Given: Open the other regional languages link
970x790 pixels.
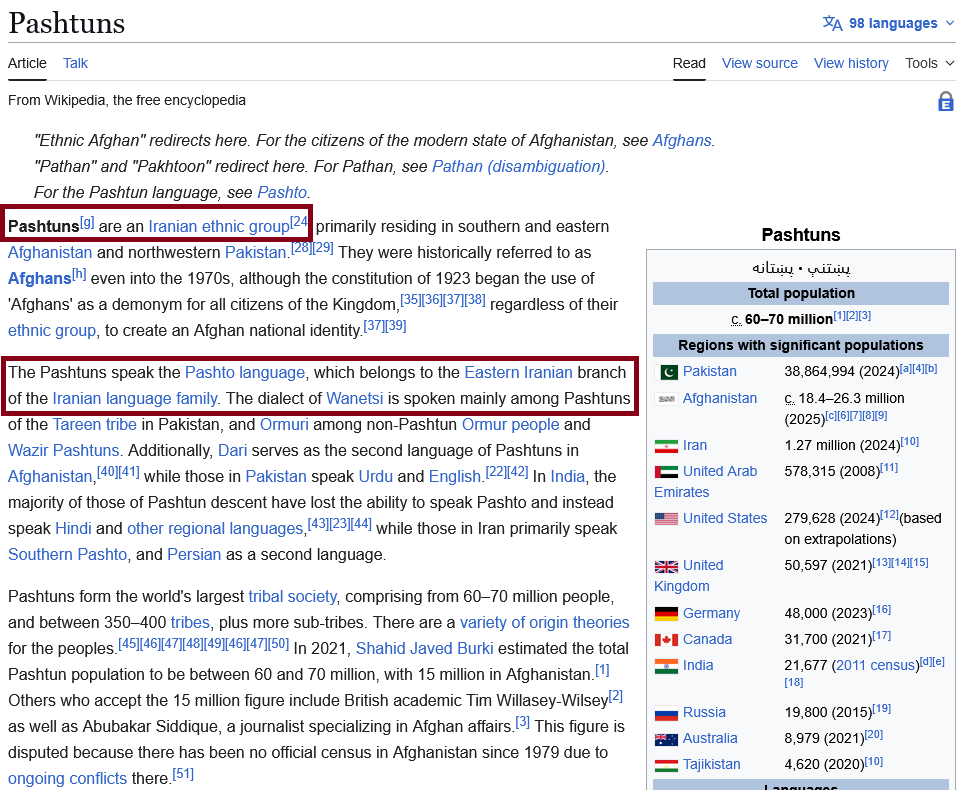Looking at the screenshot, I should click(x=215, y=528).
